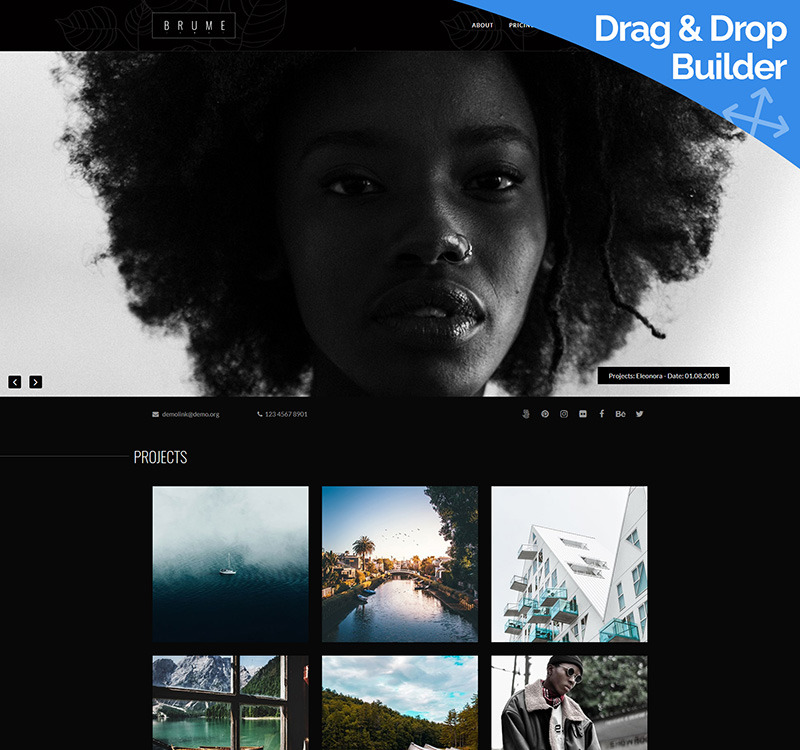
Task: Go to the previous slide with left arrow
Action: click(x=15, y=382)
